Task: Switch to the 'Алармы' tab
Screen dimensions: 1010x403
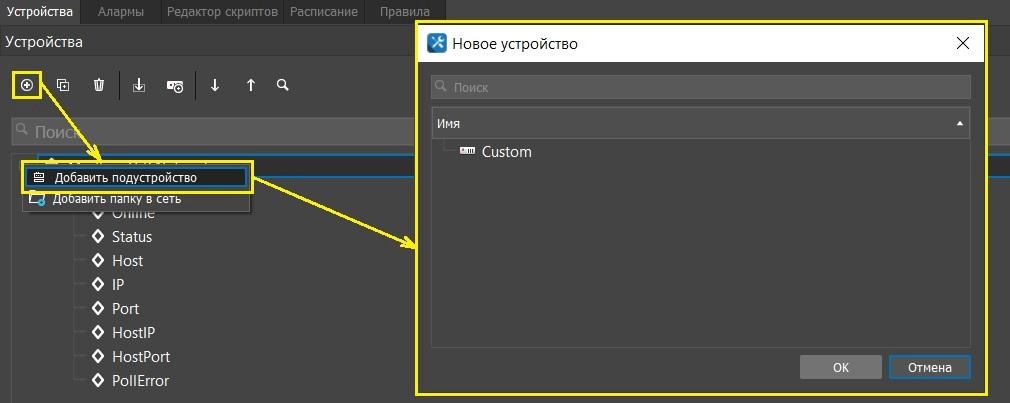Action: (x=121, y=12)
